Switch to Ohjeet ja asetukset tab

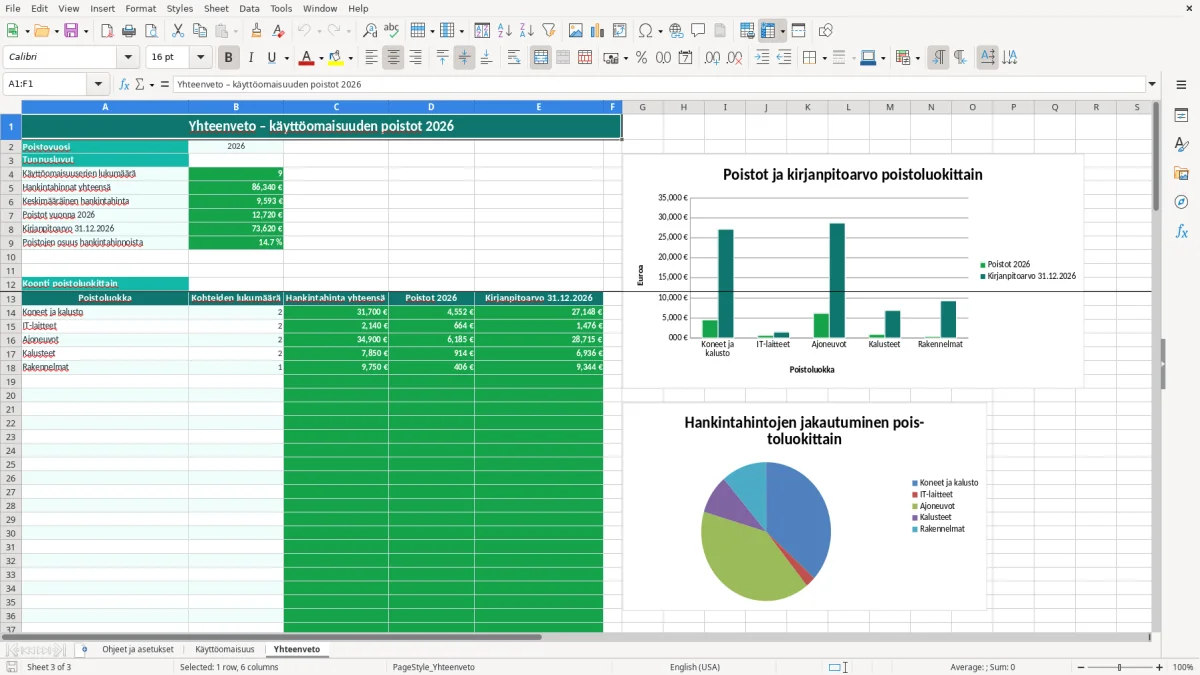tap(138, 649)
